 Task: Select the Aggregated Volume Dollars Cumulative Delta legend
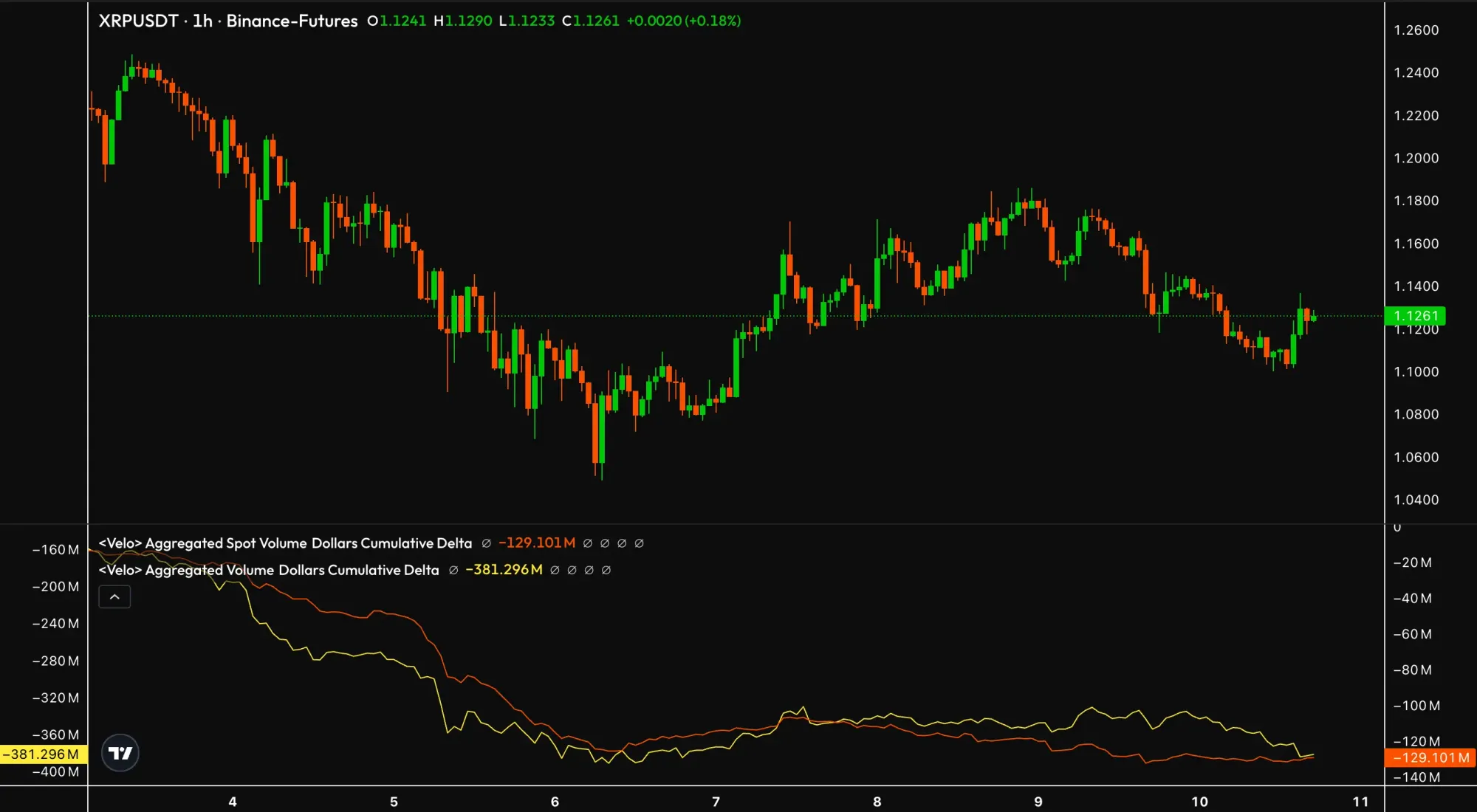coord(269,570)
